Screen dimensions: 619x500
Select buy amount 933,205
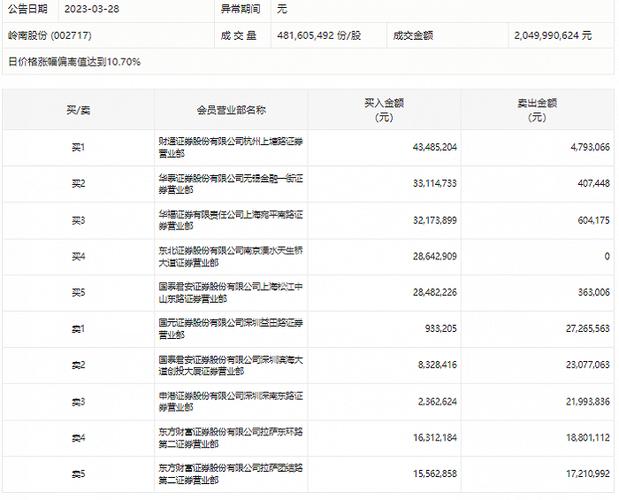click(441, 329)
